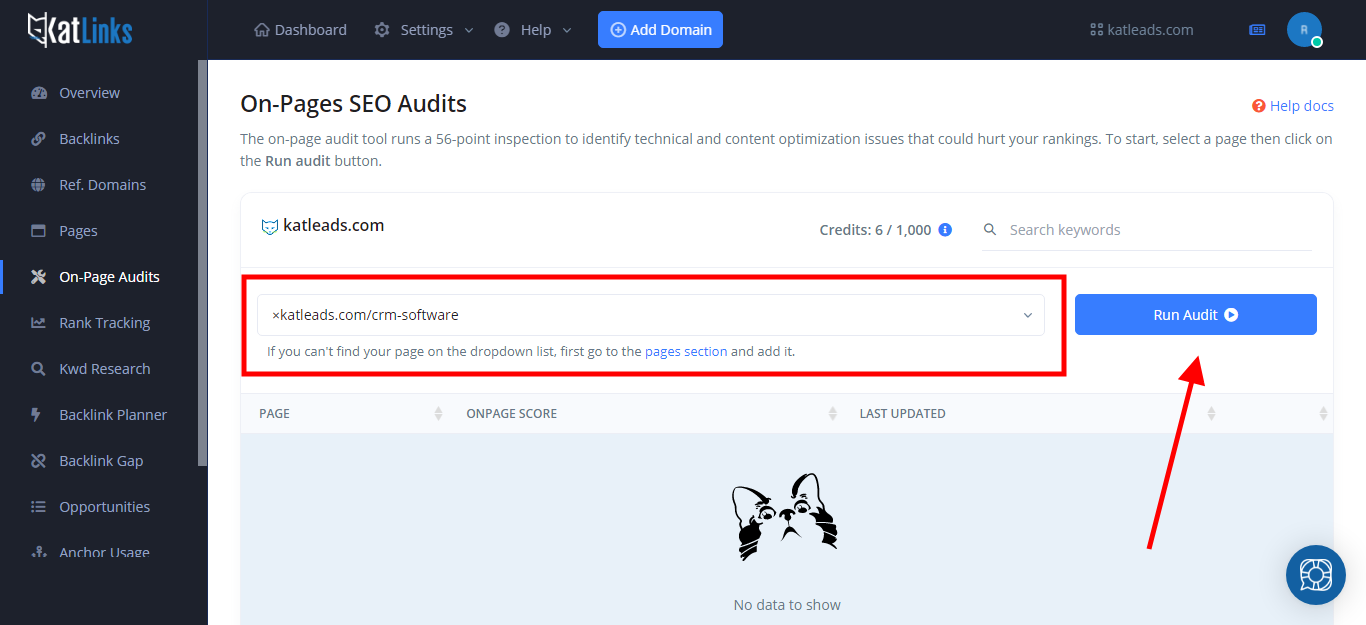Open Kwd Research section
The width and height of the screenshot is (1366, 625).
pos(105,369)
